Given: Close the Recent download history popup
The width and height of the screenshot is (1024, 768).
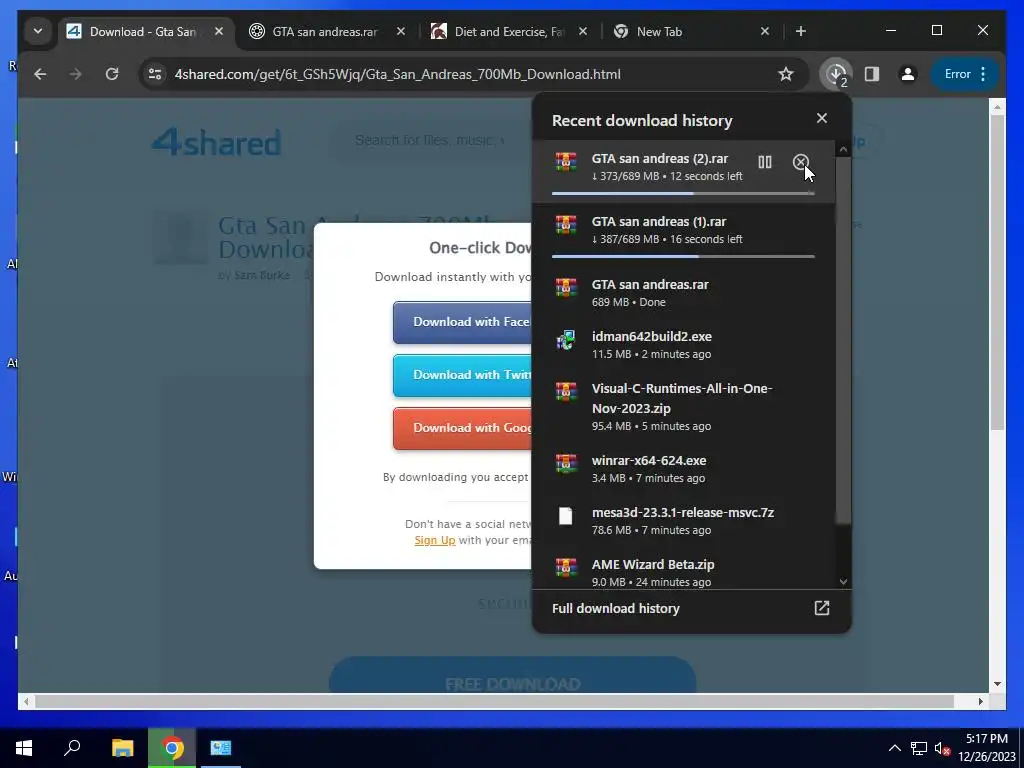Looking at the screenshot, I should tap(822, 118).
